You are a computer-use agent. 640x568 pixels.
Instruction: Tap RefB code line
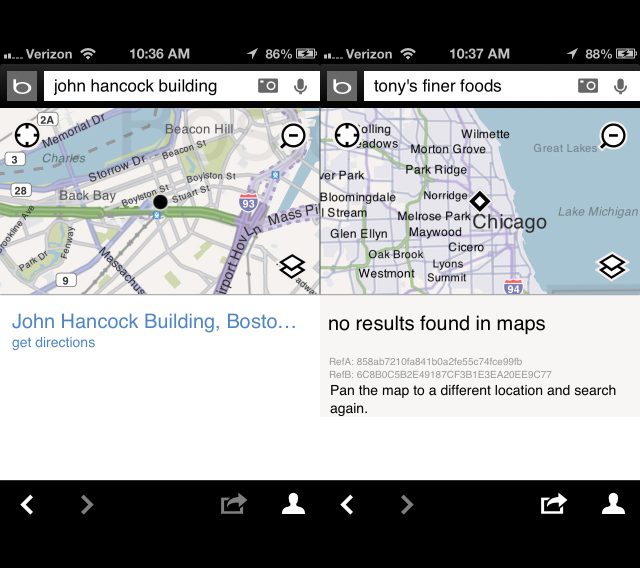440,375
